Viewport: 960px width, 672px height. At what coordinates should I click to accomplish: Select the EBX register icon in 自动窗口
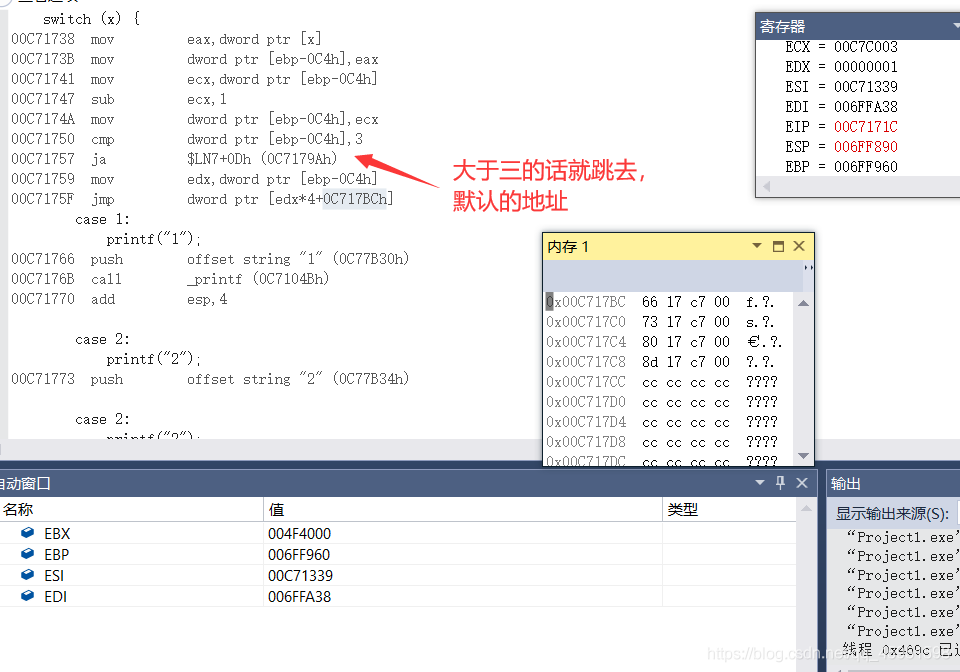pos(27,533)
